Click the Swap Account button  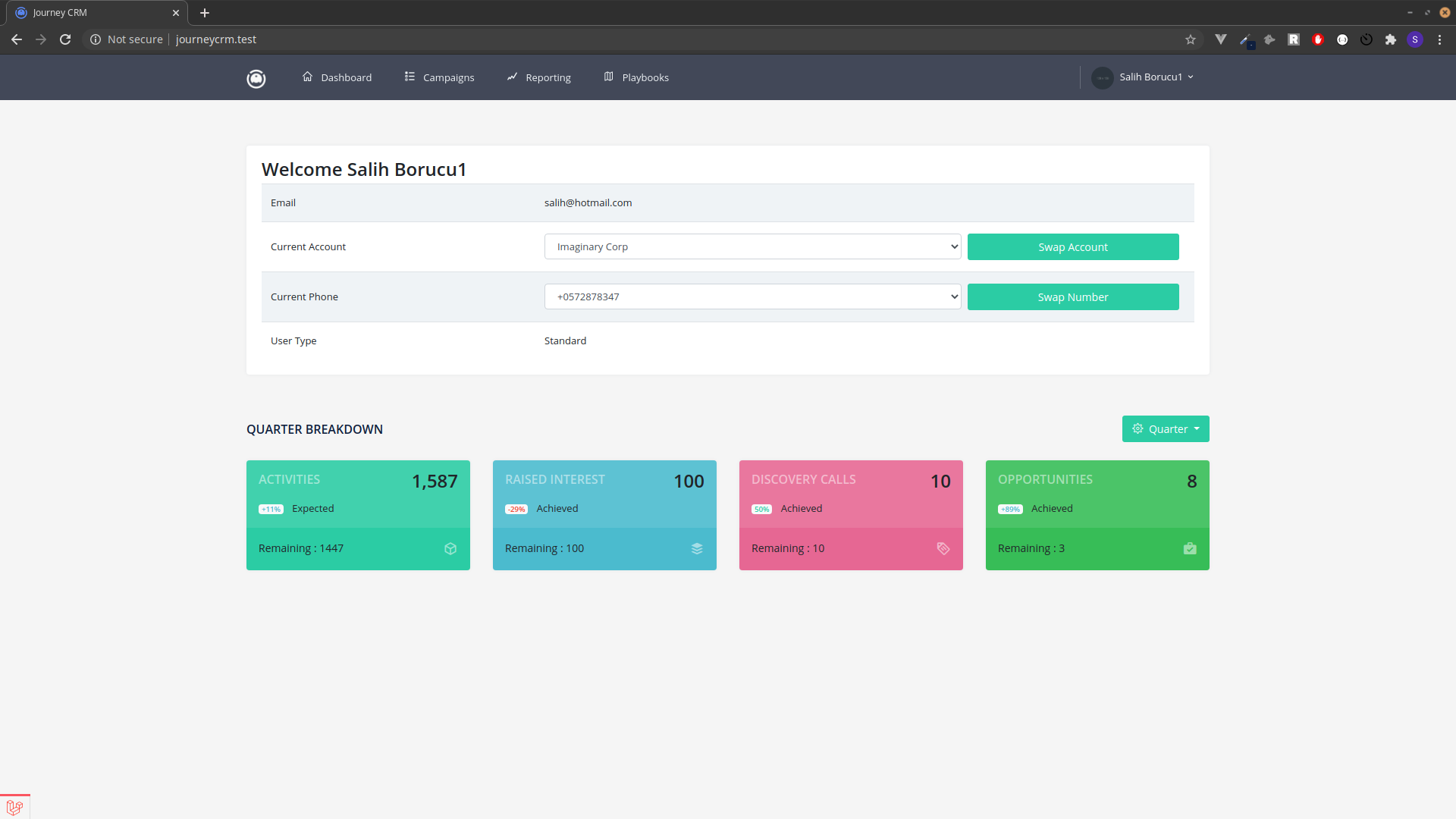(1073, 246)
